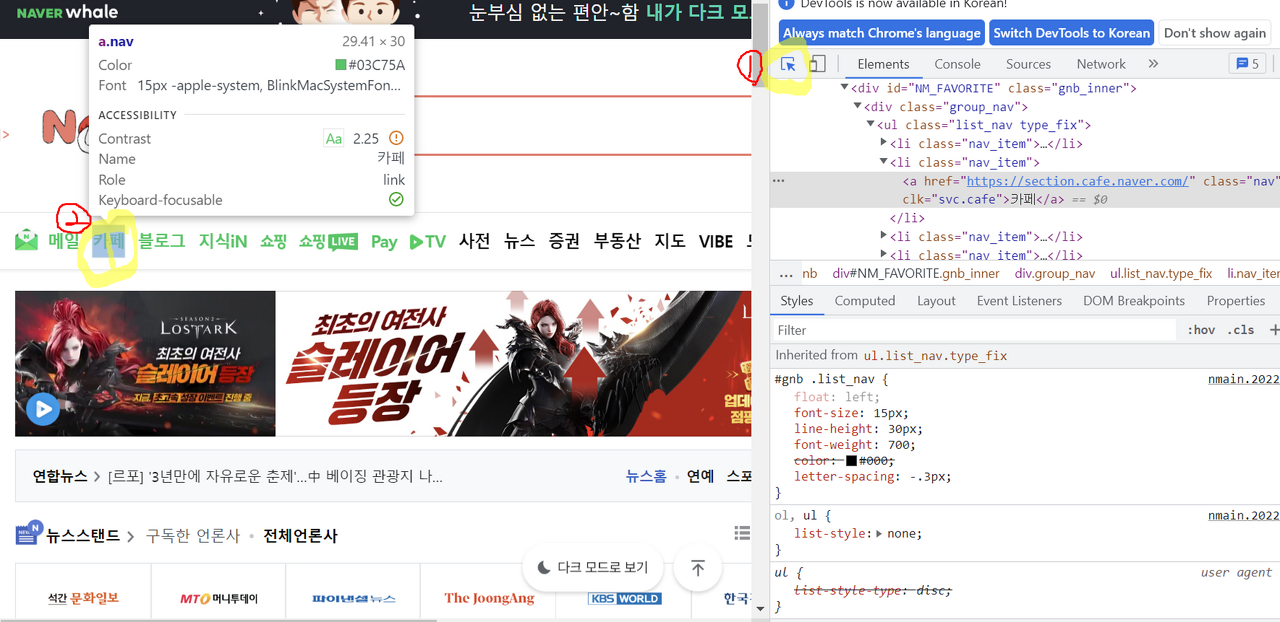Viewport: 1280px width, 622px height.
Task: Select ul.list_nav.type_fix in the breadcrumb
Action: (1161, 273)
